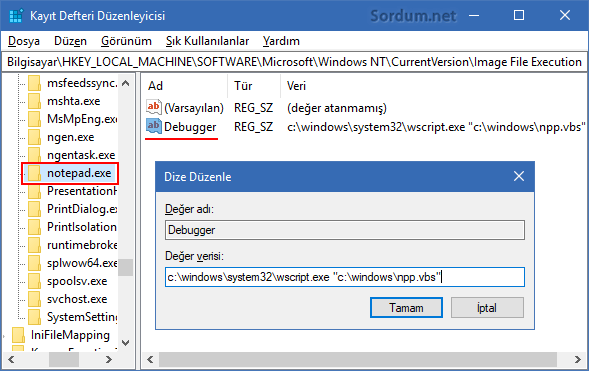
Task: Click the tree horizontal scroll left arrow
Action: (x=11, y=359)
